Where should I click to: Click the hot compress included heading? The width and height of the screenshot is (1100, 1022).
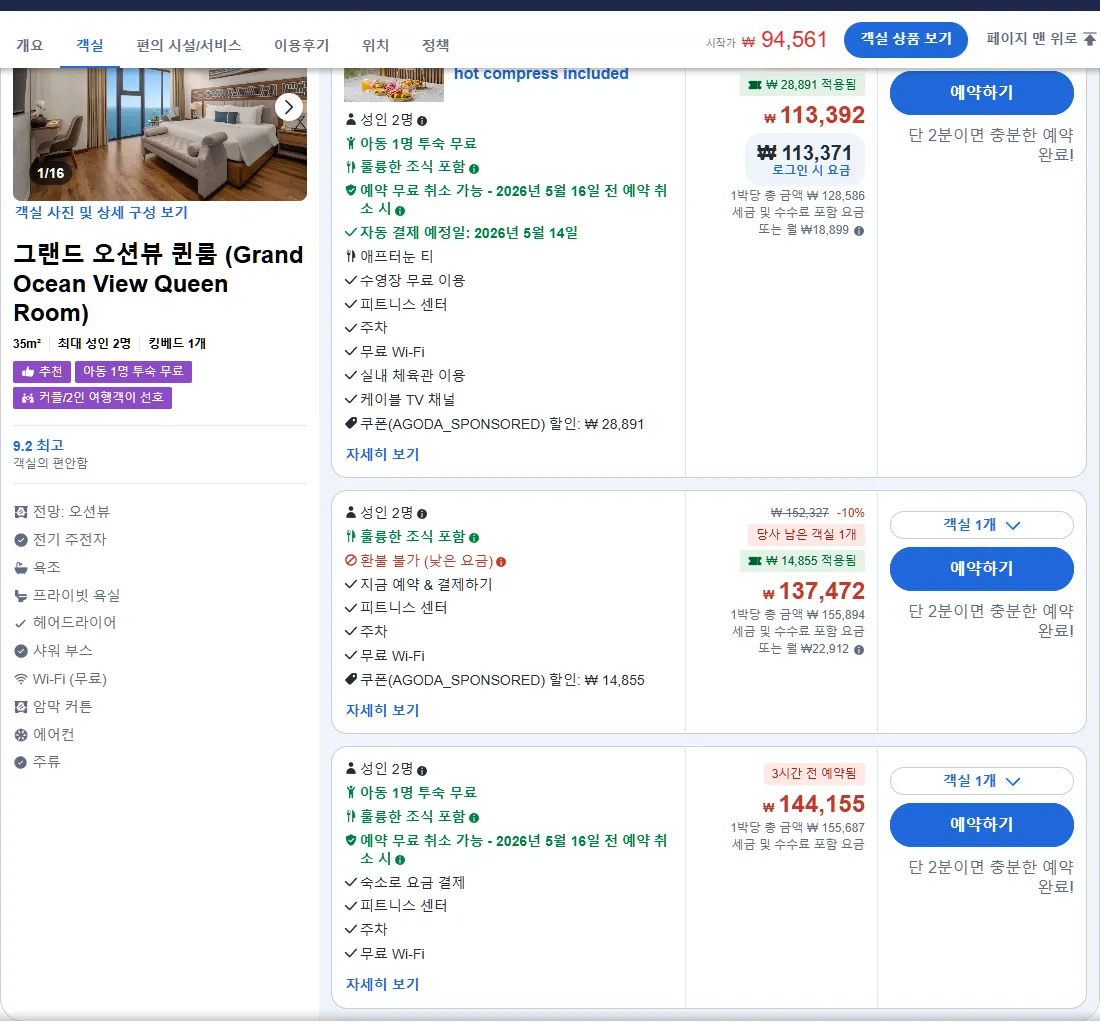[541, 74]
